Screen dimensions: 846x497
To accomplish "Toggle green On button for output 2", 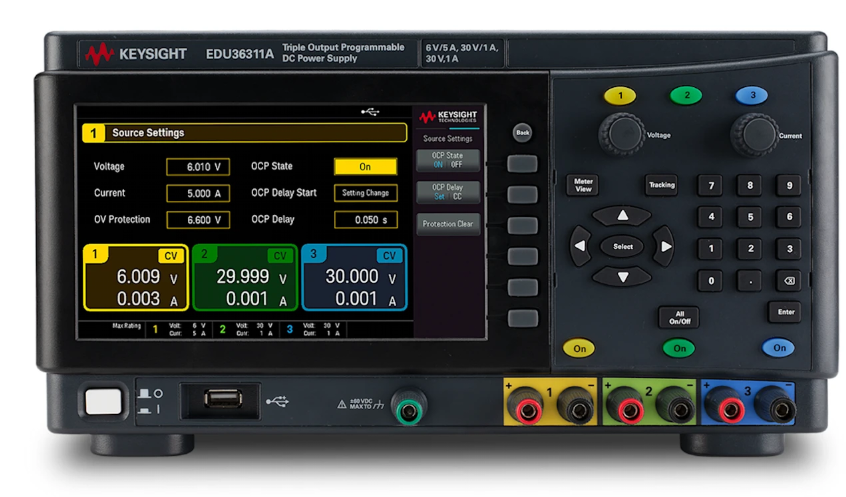I will pos(679,348).
